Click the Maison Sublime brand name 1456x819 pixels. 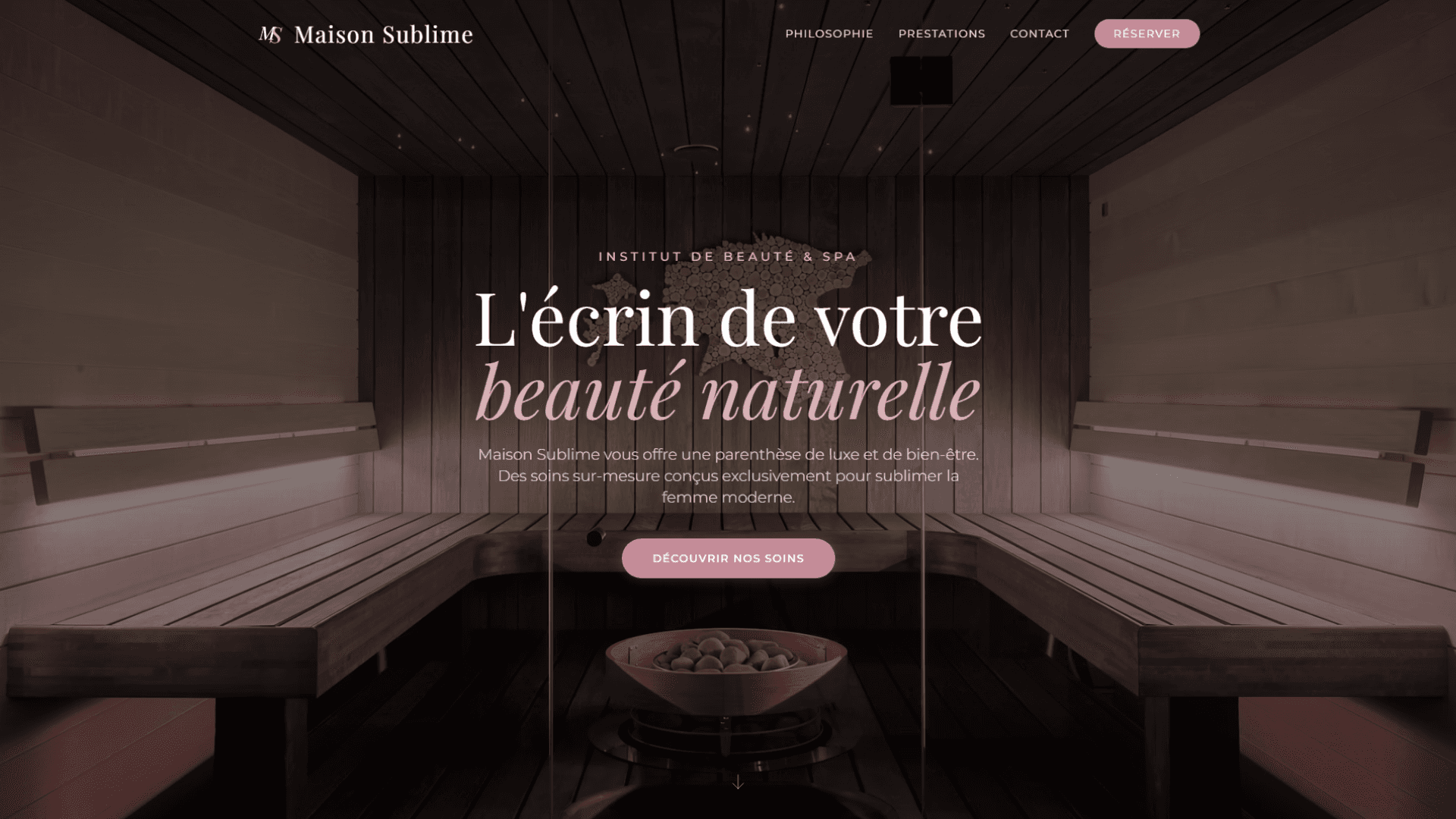click(x=383, y=34)
